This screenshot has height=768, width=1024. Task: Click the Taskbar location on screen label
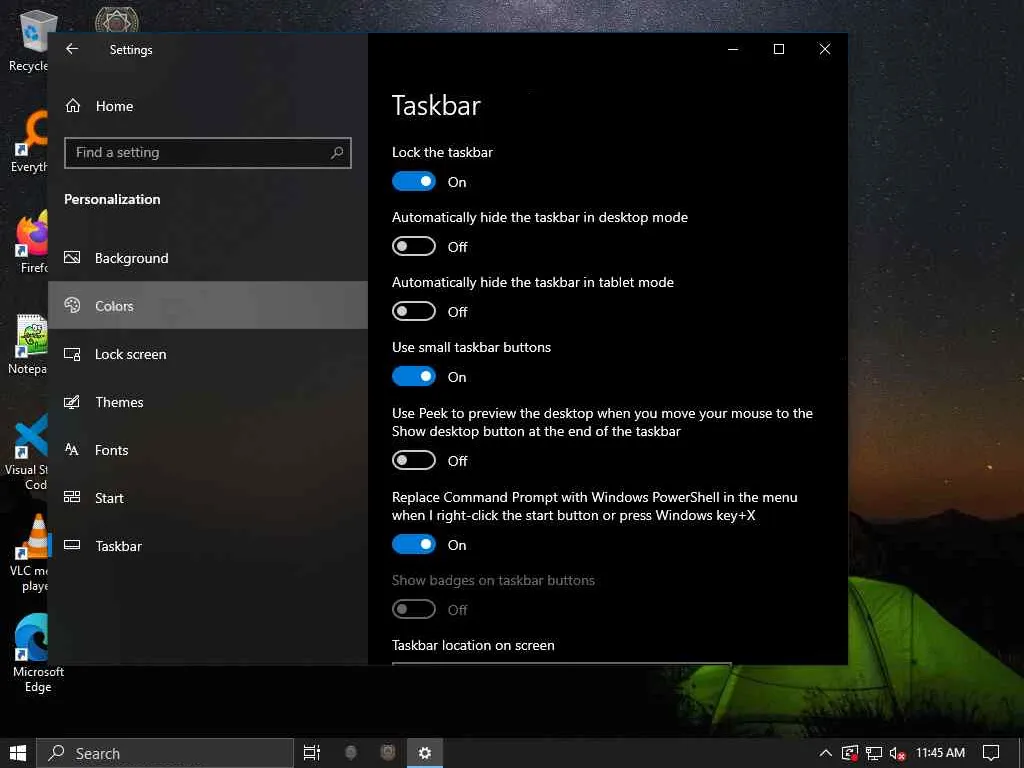[473, 645]
